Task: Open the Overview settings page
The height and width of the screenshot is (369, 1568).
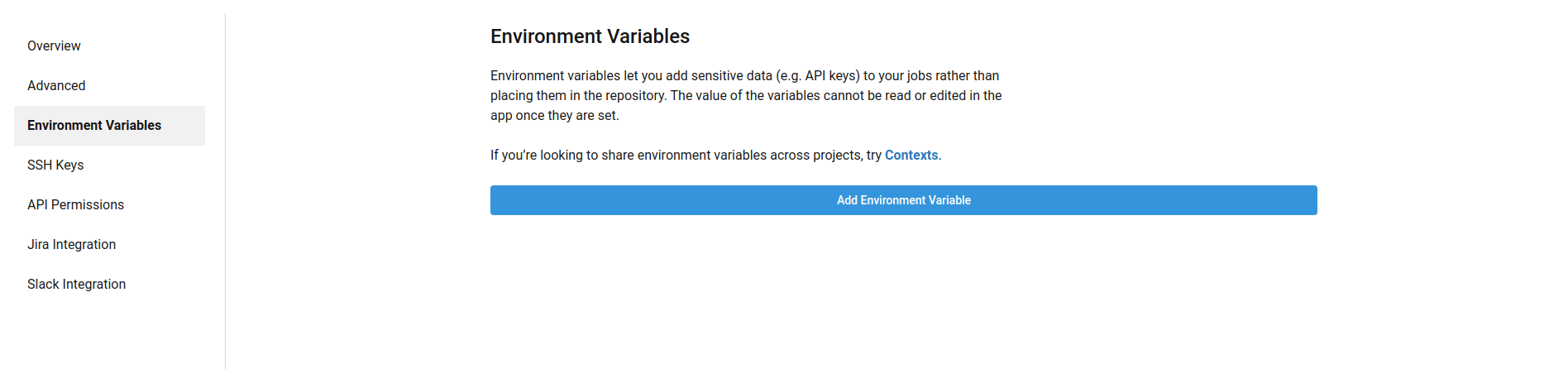Action: tap(54, 46)
